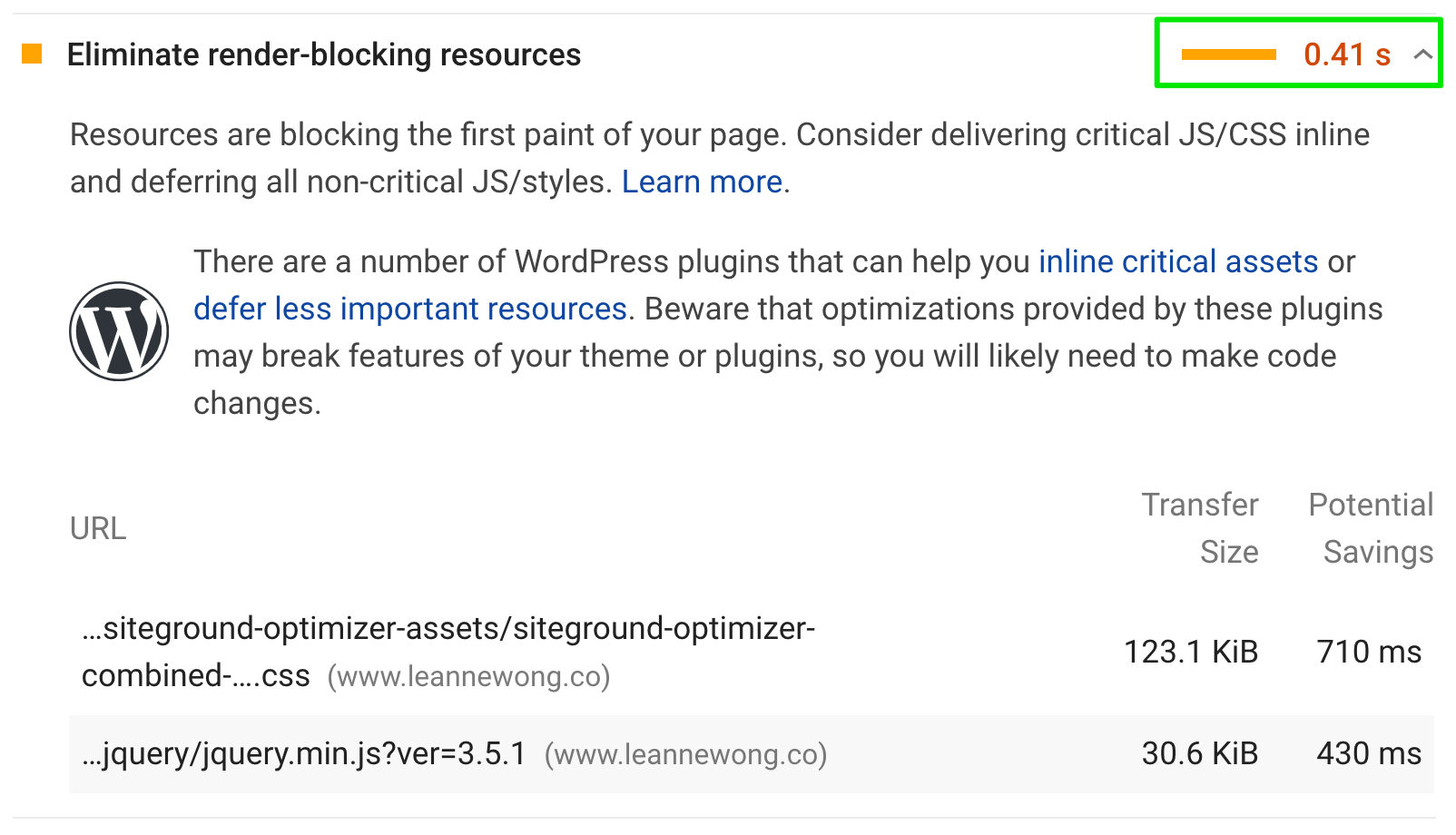Click the www.leannewong.co host beside jquery
1456x835 pixels.
pos(685,754)
